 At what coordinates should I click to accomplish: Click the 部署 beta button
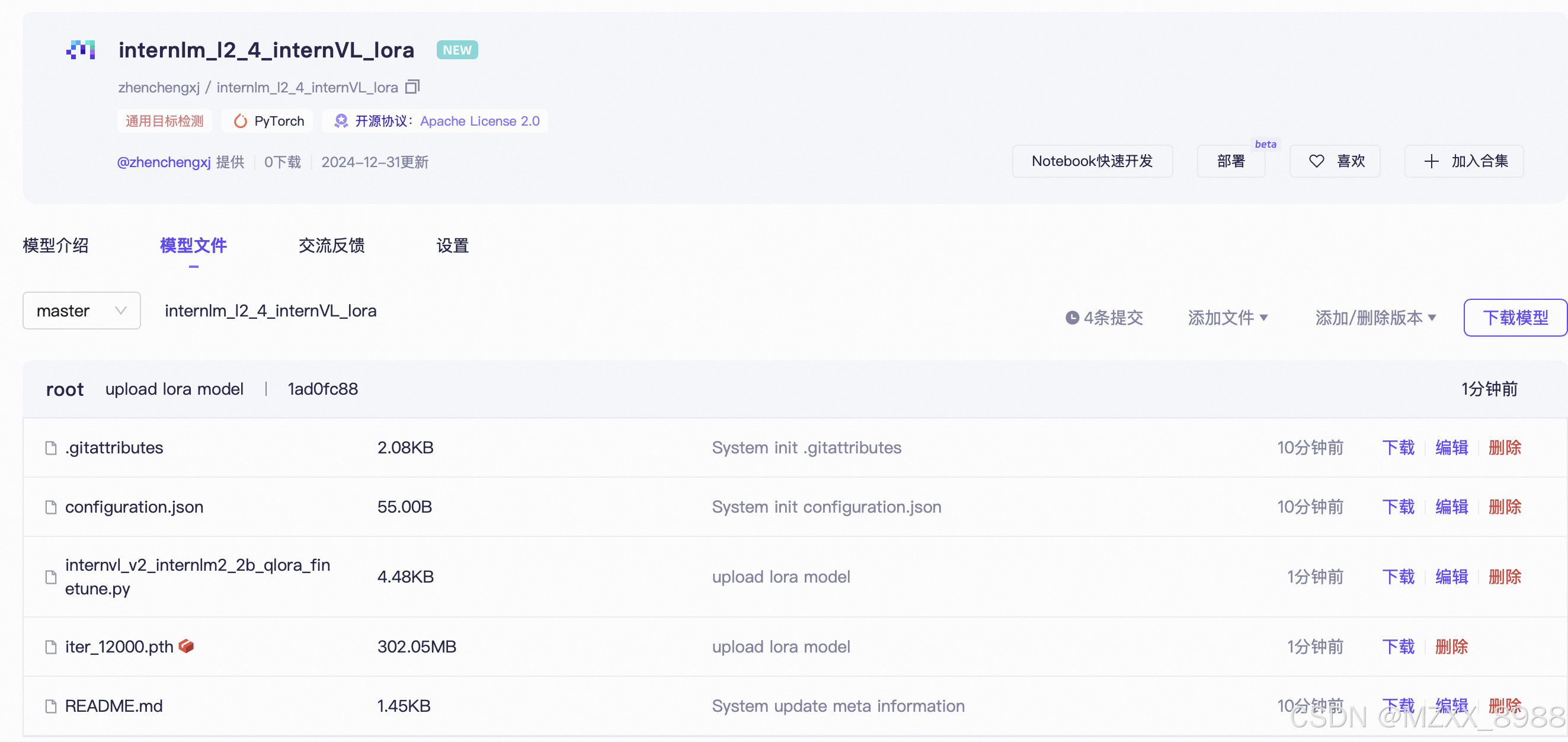coord(1230,161)
